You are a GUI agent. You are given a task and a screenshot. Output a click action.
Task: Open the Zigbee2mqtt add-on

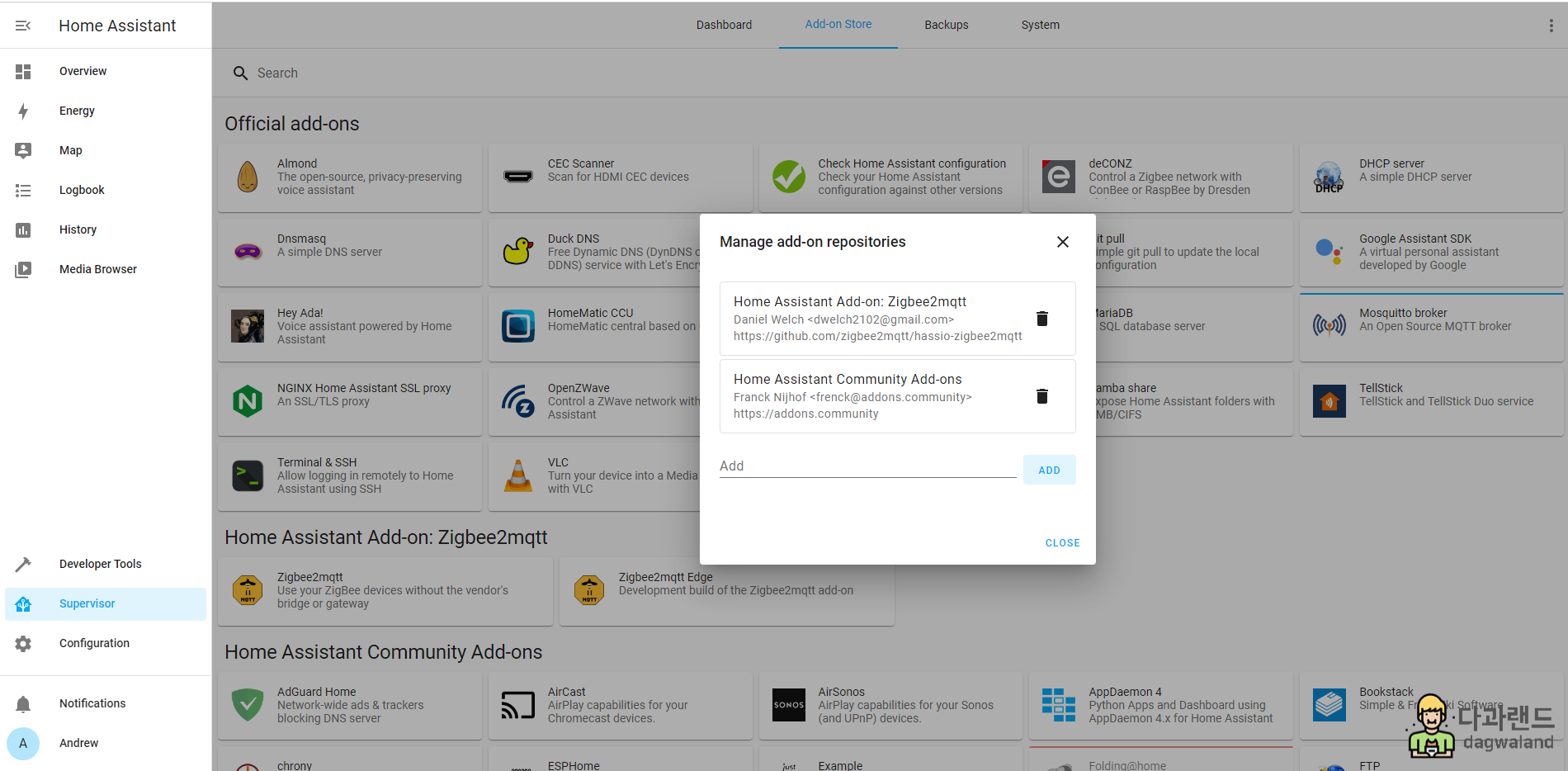click(385, 591)
